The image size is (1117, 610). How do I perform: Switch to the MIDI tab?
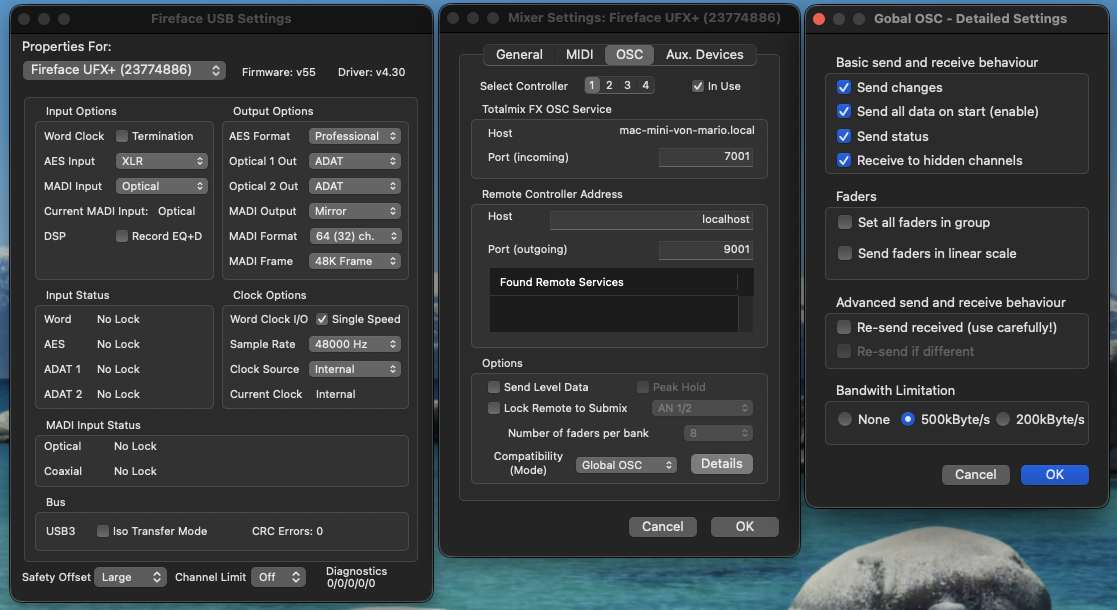(x=579, y=54)
